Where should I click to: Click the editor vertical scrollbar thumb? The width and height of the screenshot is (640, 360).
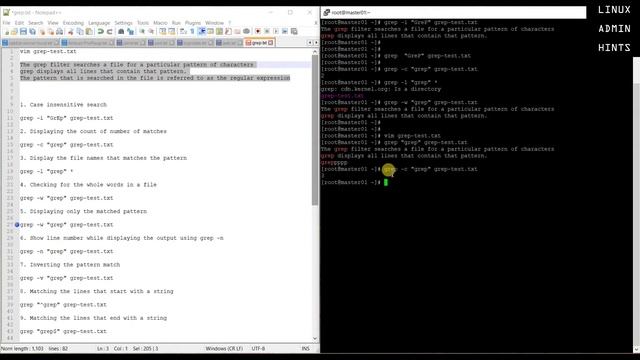tap(315, 130)
